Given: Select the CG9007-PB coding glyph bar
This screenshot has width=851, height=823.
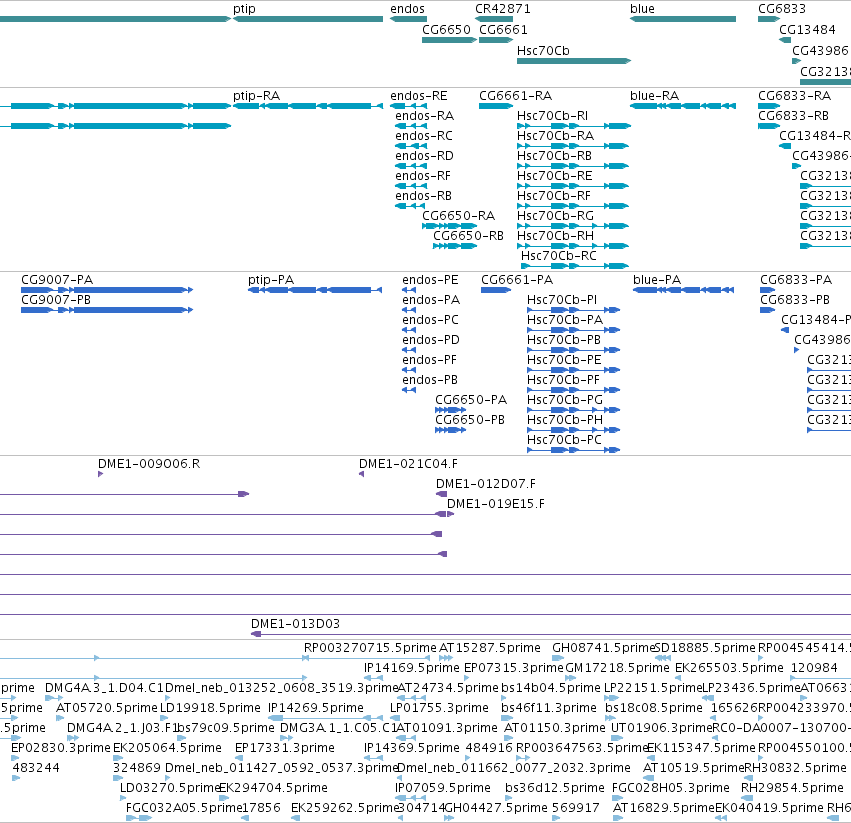Looking at the screenshot, I should pos(107,310).
